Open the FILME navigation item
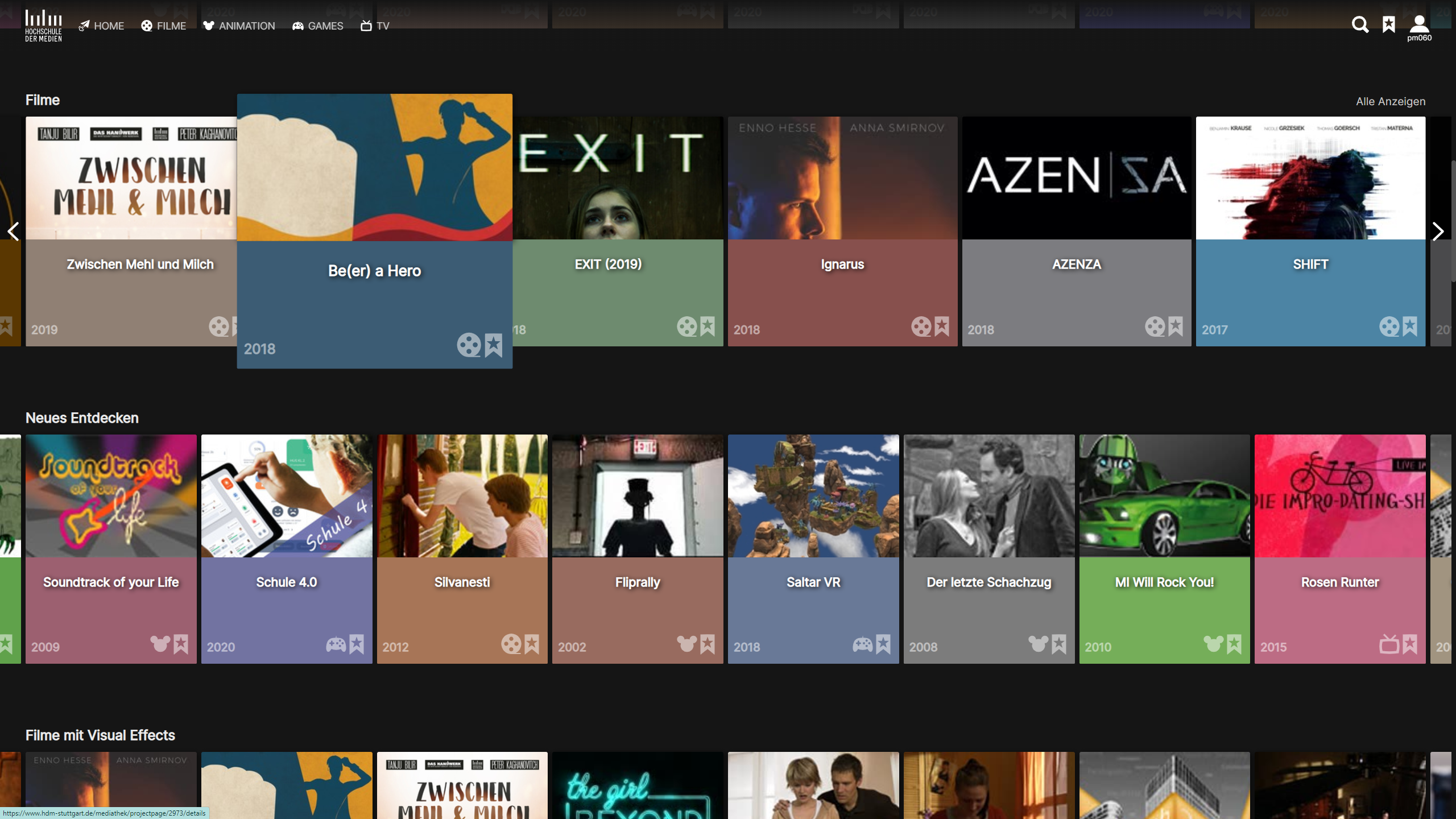The image size is (1456, 819). [x=163, y=26]
